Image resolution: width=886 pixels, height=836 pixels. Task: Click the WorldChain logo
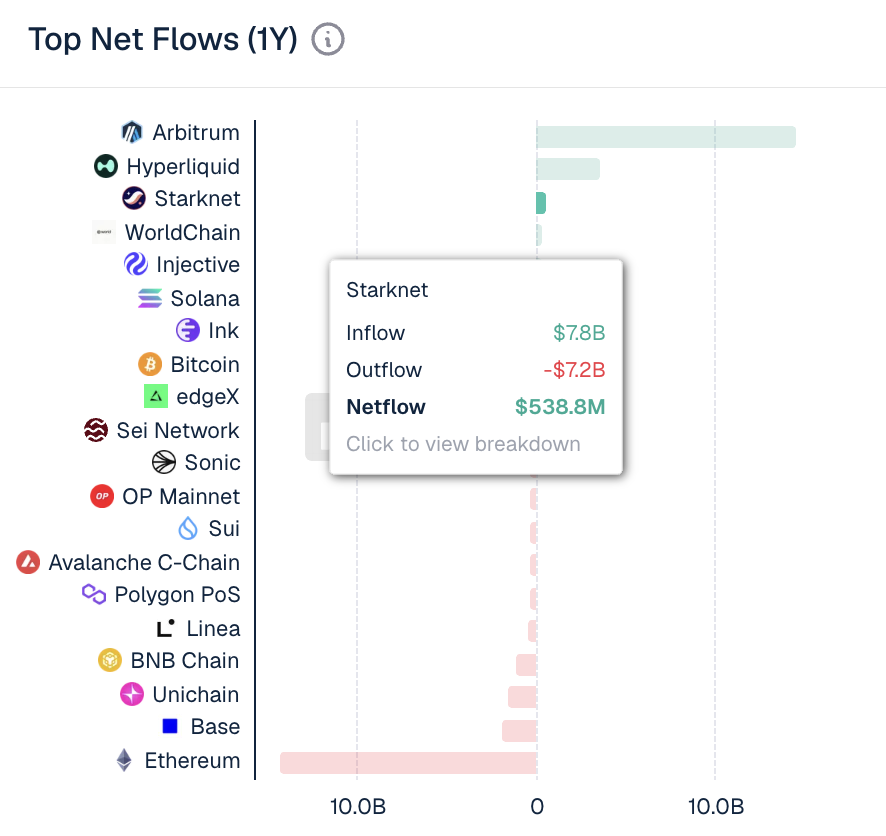point(104,232)
